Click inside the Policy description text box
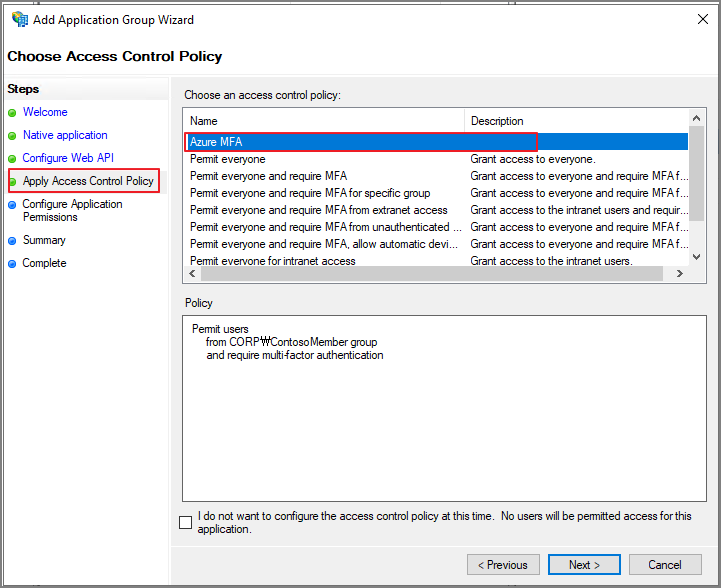Viewport: 721px width, 588px height. (444, 408)
